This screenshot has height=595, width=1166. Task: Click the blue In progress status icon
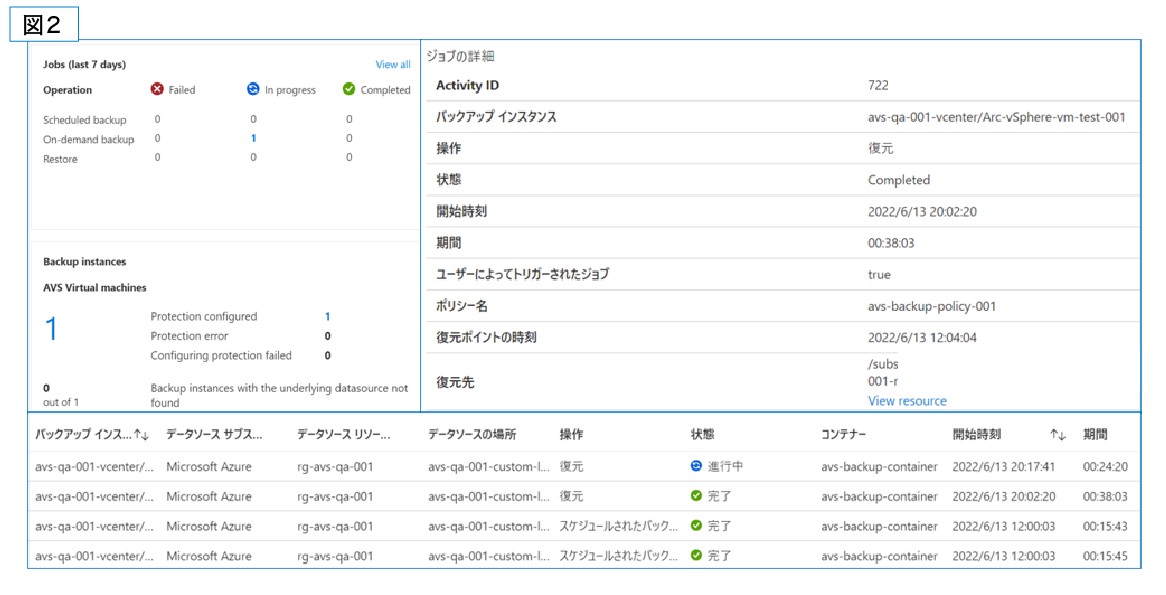253,89
